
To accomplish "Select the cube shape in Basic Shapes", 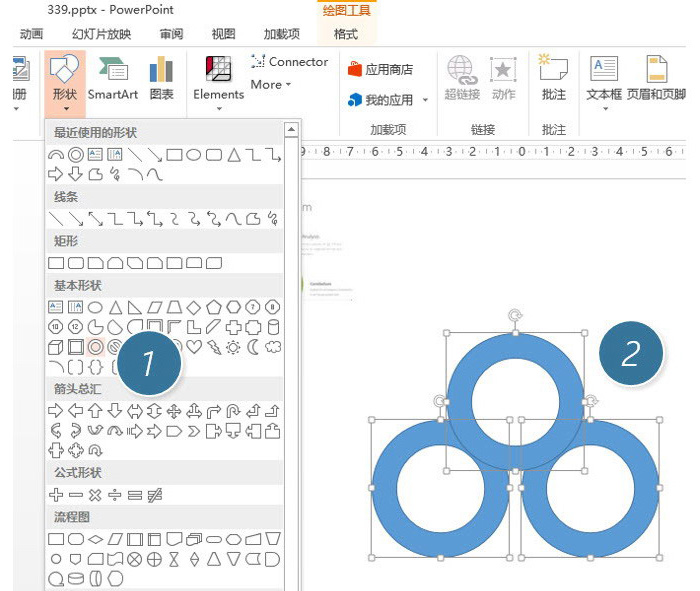I will [x=56, y=347].
